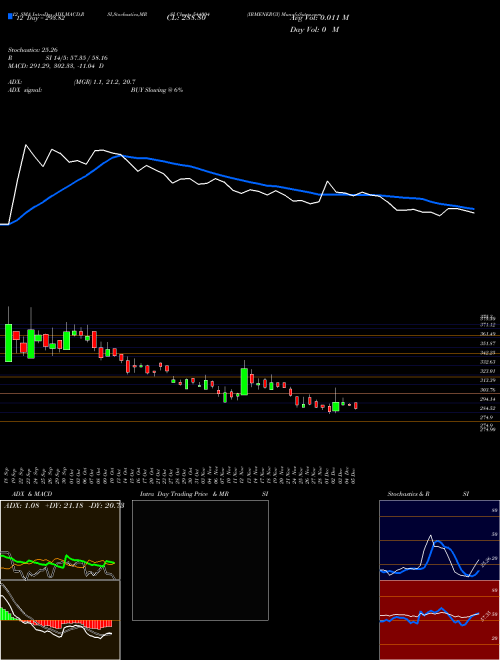Click the blue SMA legend square
This screenshot has width=500, height=660.
coord(10,17)
